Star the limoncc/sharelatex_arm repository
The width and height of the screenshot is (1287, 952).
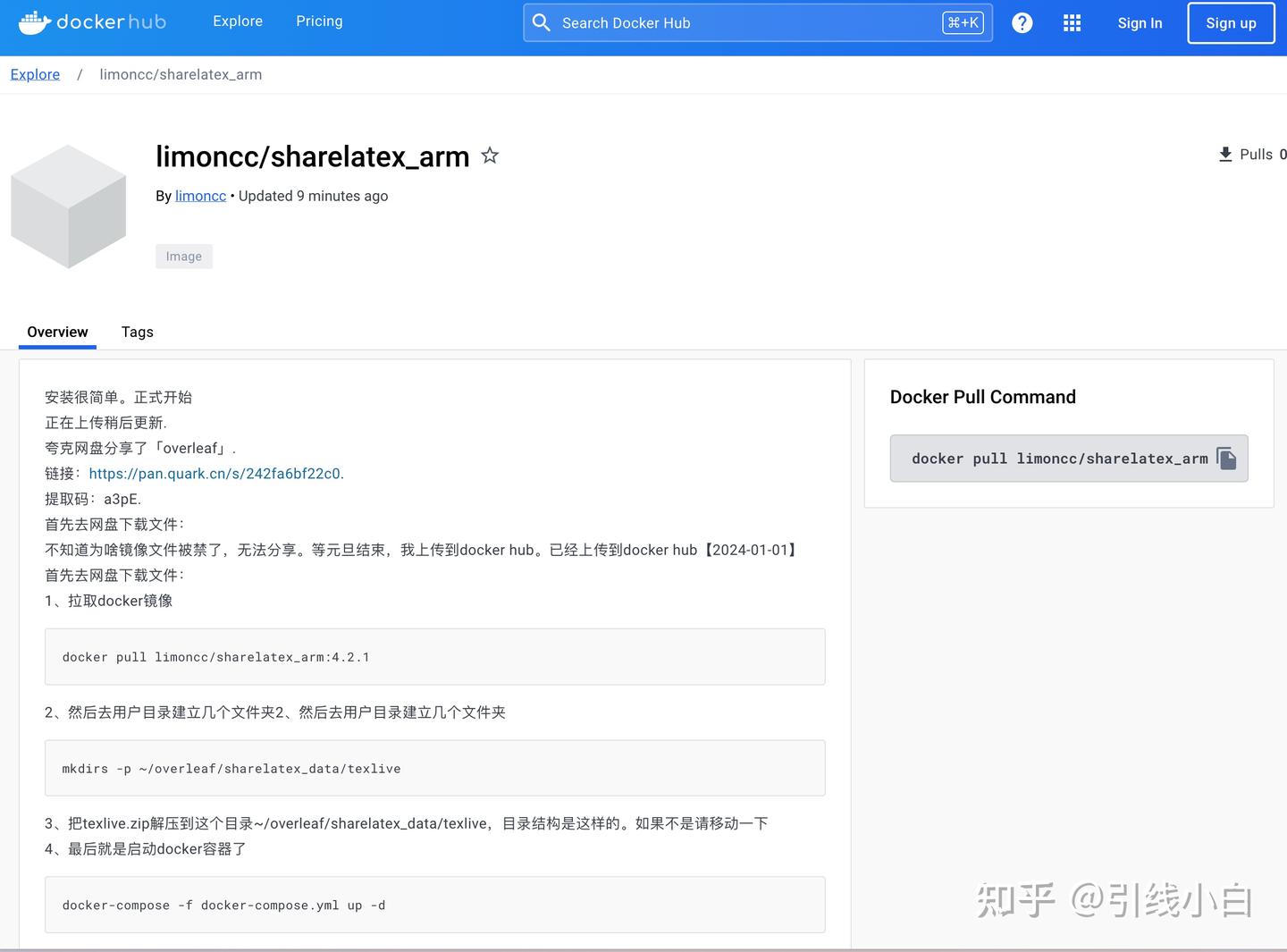click(490, 156)
